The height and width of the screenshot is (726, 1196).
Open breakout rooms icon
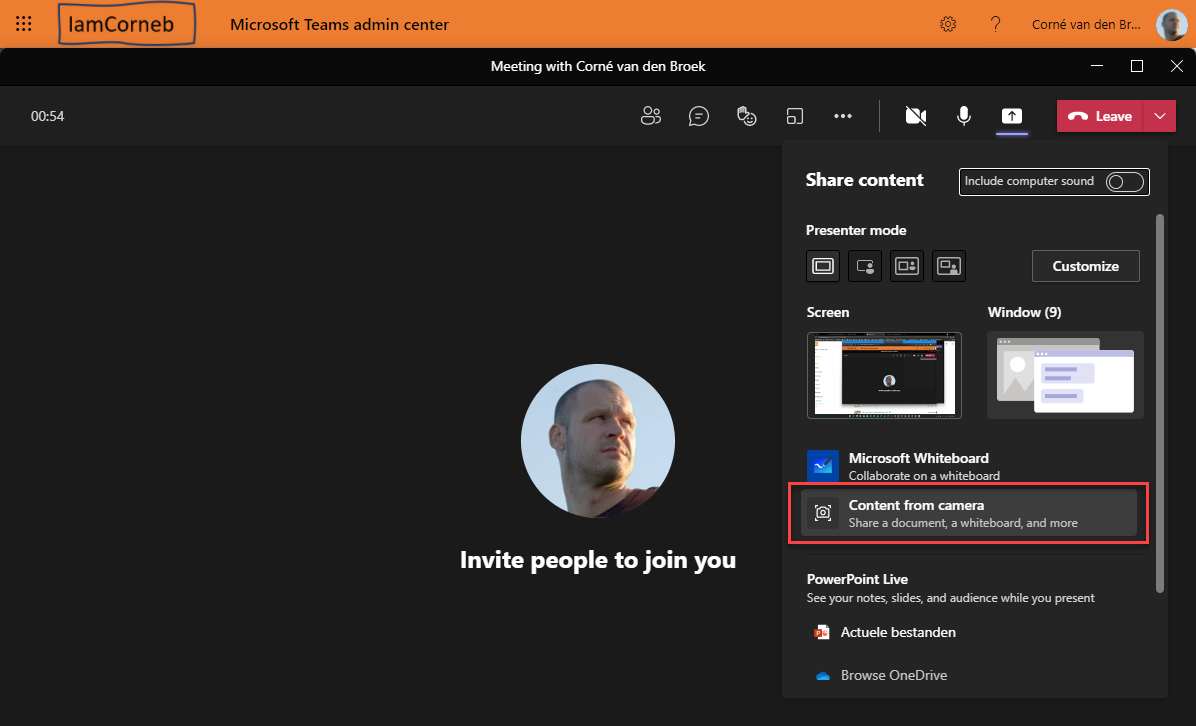pyautogui.click(x=795, y=116)
